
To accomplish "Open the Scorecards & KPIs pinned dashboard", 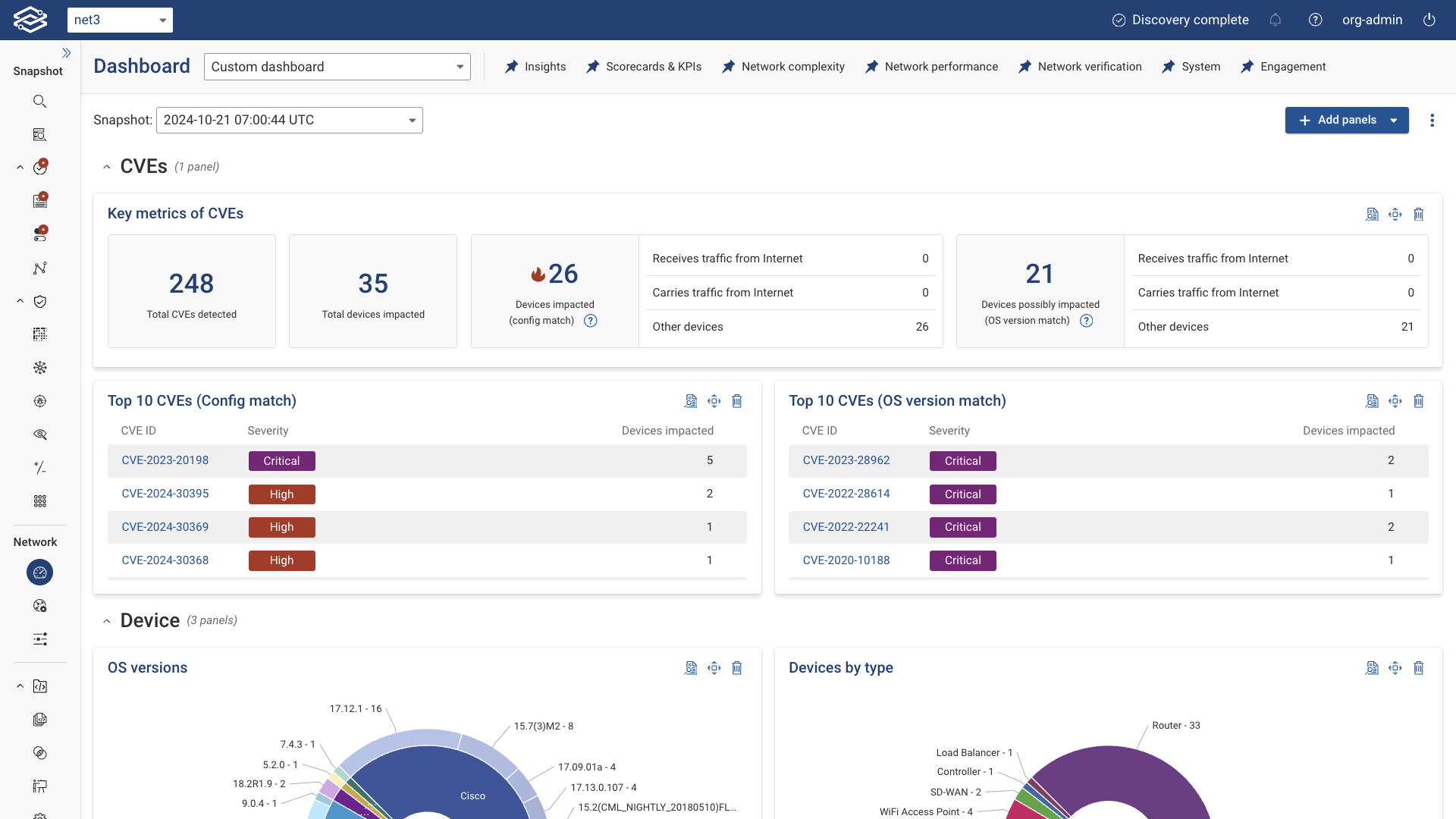I will click(x=644, y=67).
